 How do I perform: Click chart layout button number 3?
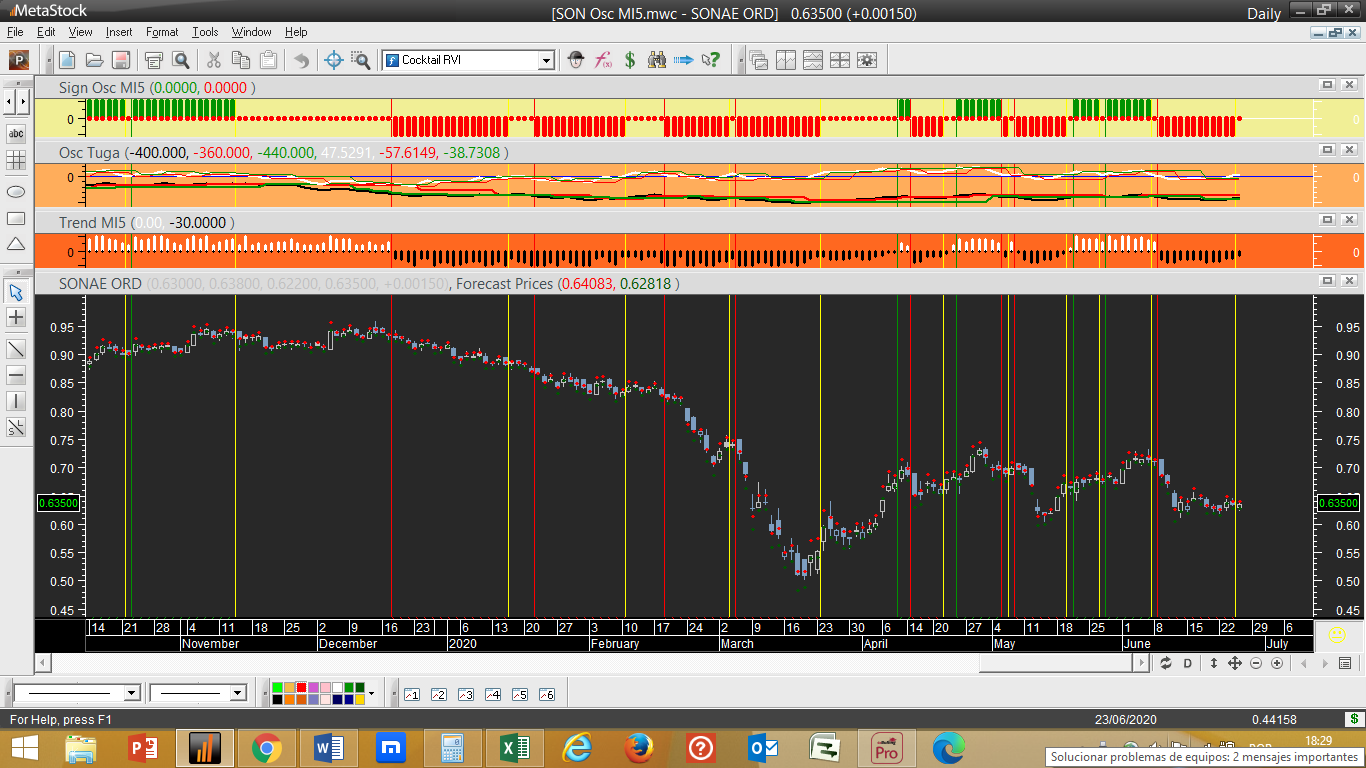pos(465,694)
